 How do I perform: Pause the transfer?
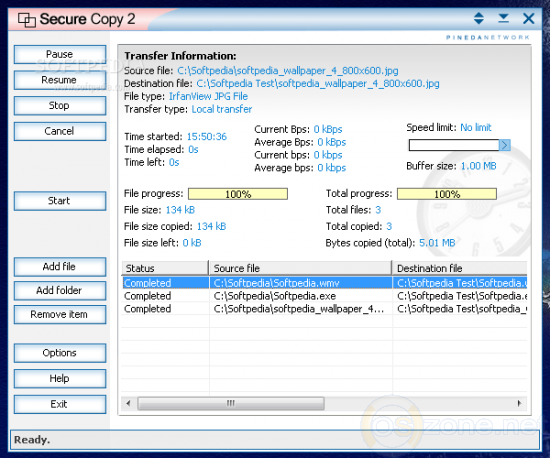[60, 54]
